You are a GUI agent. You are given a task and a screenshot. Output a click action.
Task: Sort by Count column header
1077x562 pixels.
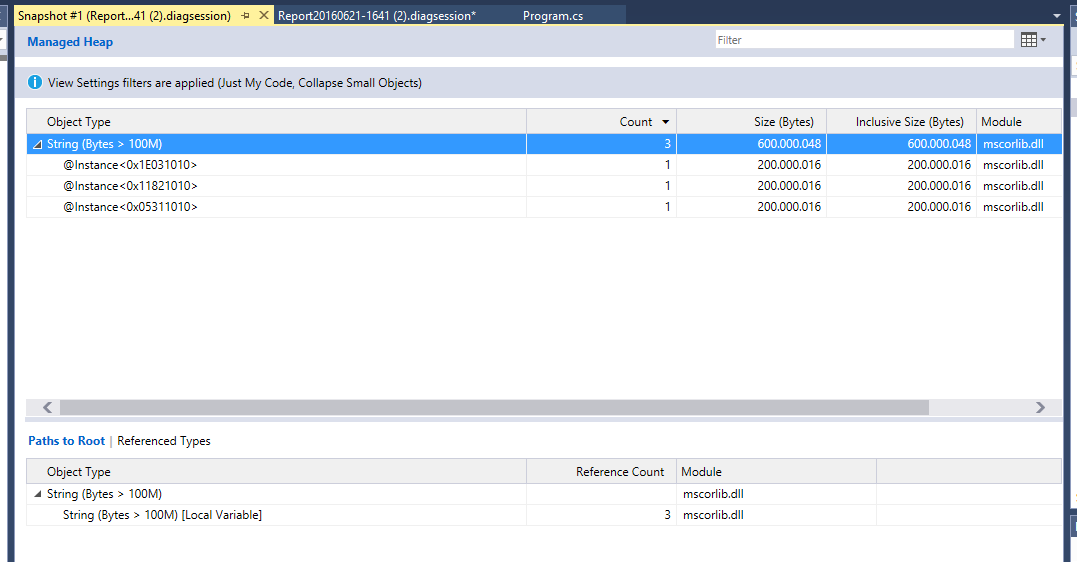602,122
